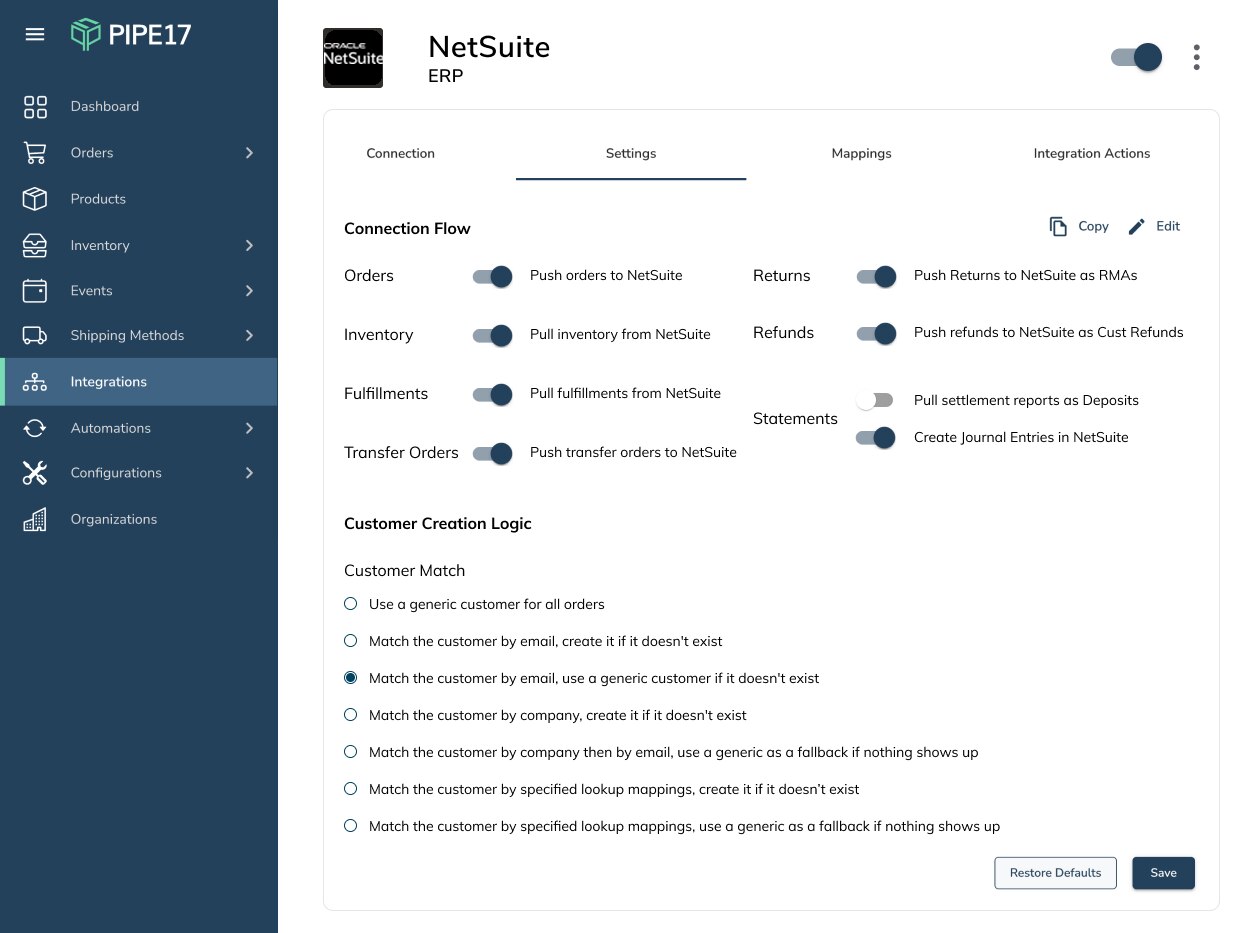The width and height of the screenshot is (1244, 933).
Task: Enable Pull settlement reports as Deposits
Action: click(875, 400)
